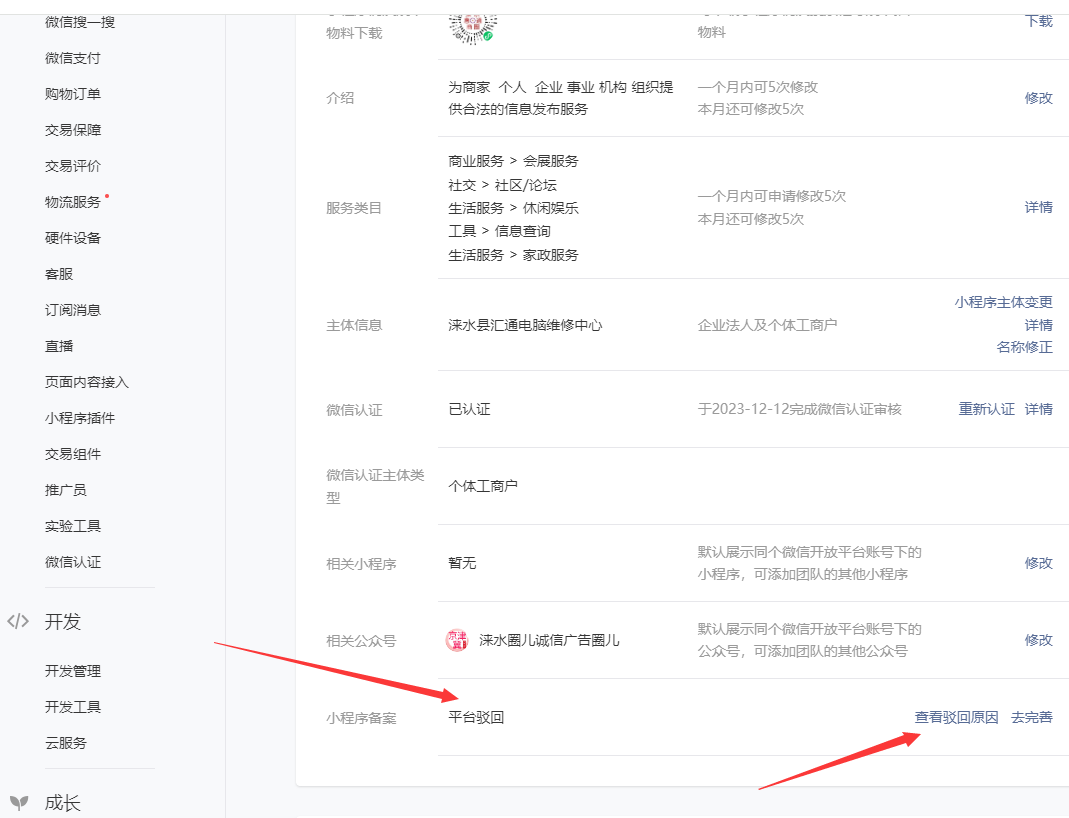The width and height of the screenshot is (1069, 818).
Task: Select 页面内容接入 in the sidebar
Action: (87, 382)
